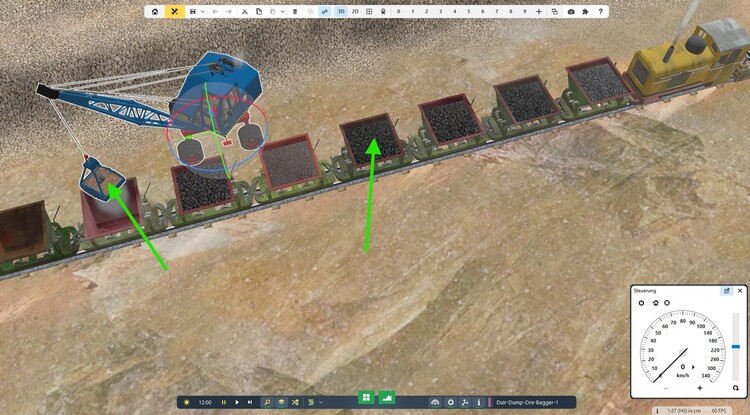Click the circular target icon in Steuerung
Image resolution: width=750 pixels, height=415 pixels.
(x=667, y=303)
